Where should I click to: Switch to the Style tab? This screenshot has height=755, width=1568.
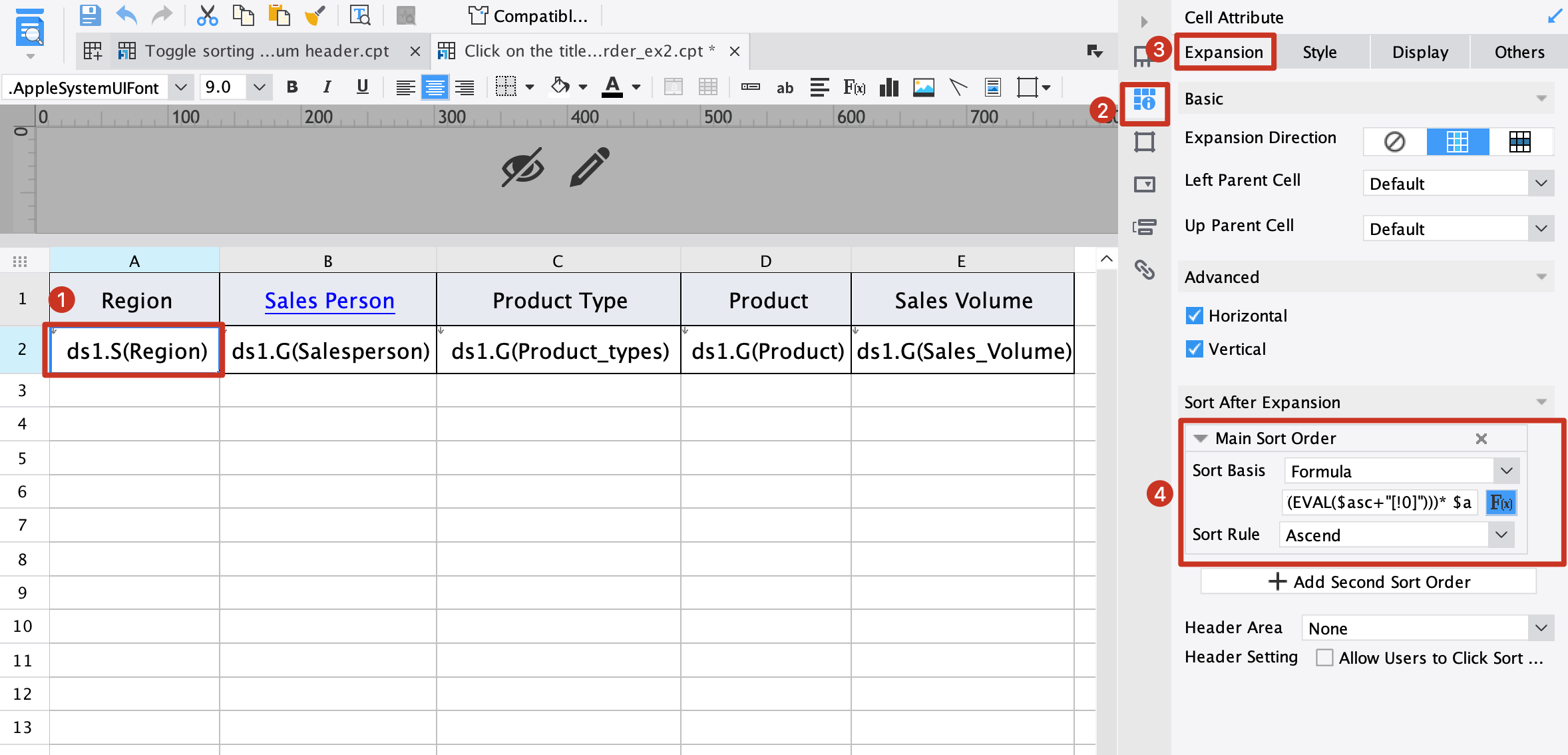click(1320, 52)
